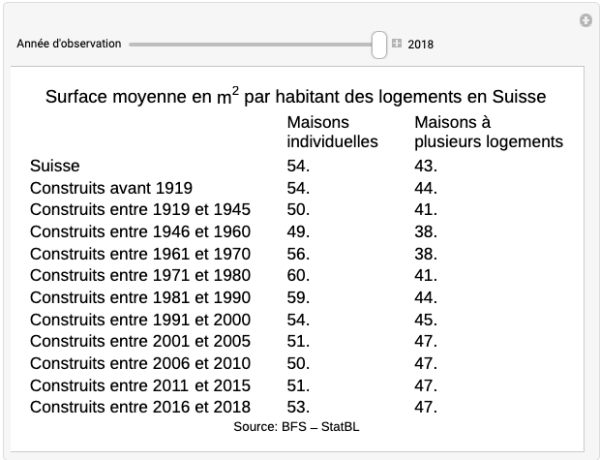Select Construits entre 1981 et 1990 row
This screenshot has width=600, height=460.
[140, 297]
